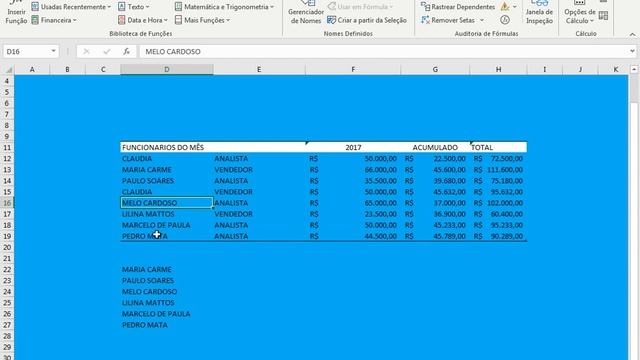The image size is (640, 360).
Task: Open Gerenciador de Nomes
Action: (306, 13)
